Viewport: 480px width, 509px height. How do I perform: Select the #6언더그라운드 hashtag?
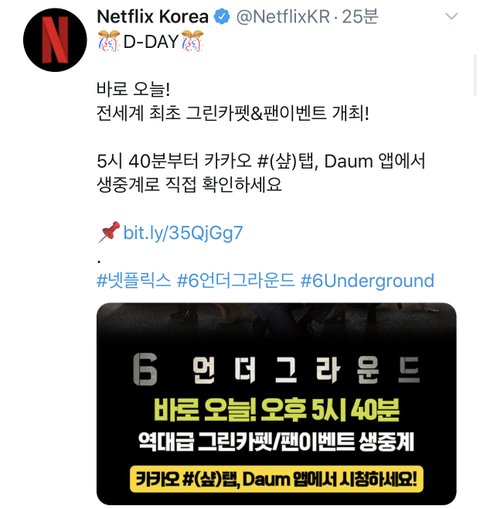236,280
